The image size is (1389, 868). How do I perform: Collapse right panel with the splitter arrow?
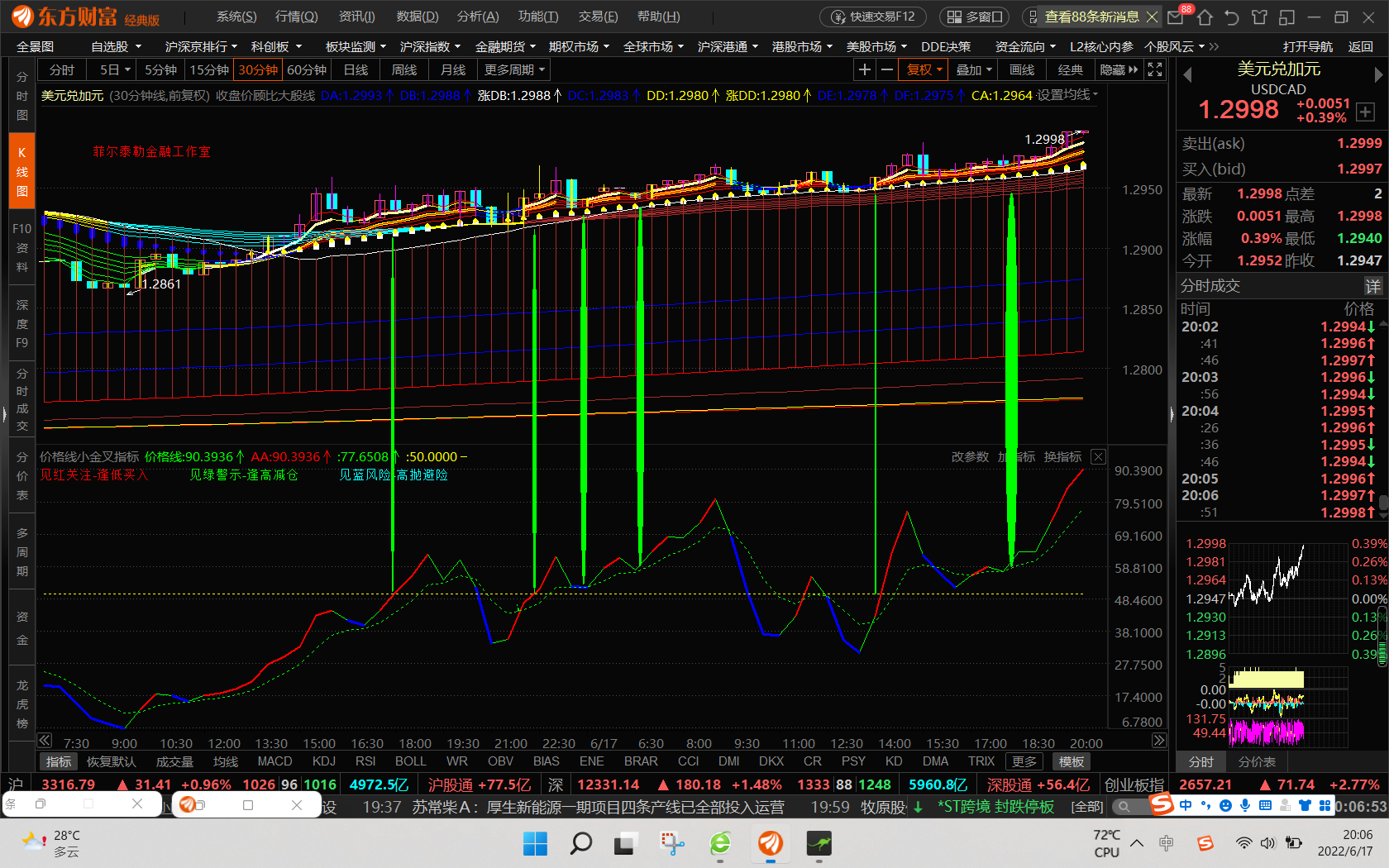pyautogui.click(x=1172, y=415)
